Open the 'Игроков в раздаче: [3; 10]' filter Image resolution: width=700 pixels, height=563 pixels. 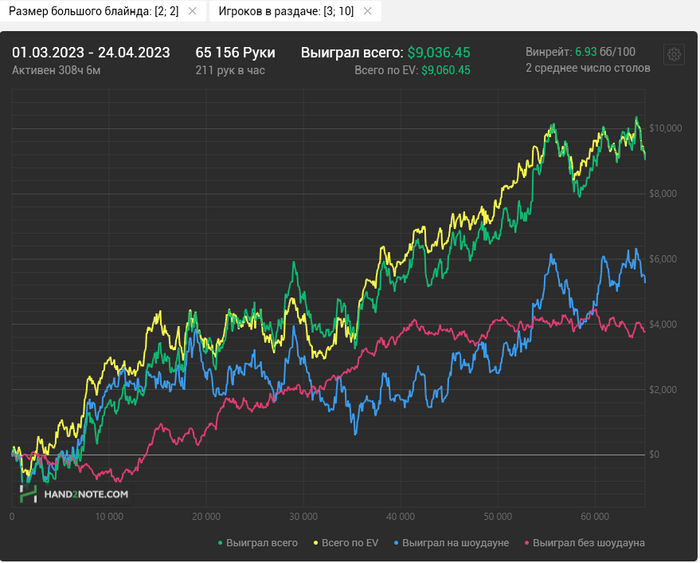(286, 11)
